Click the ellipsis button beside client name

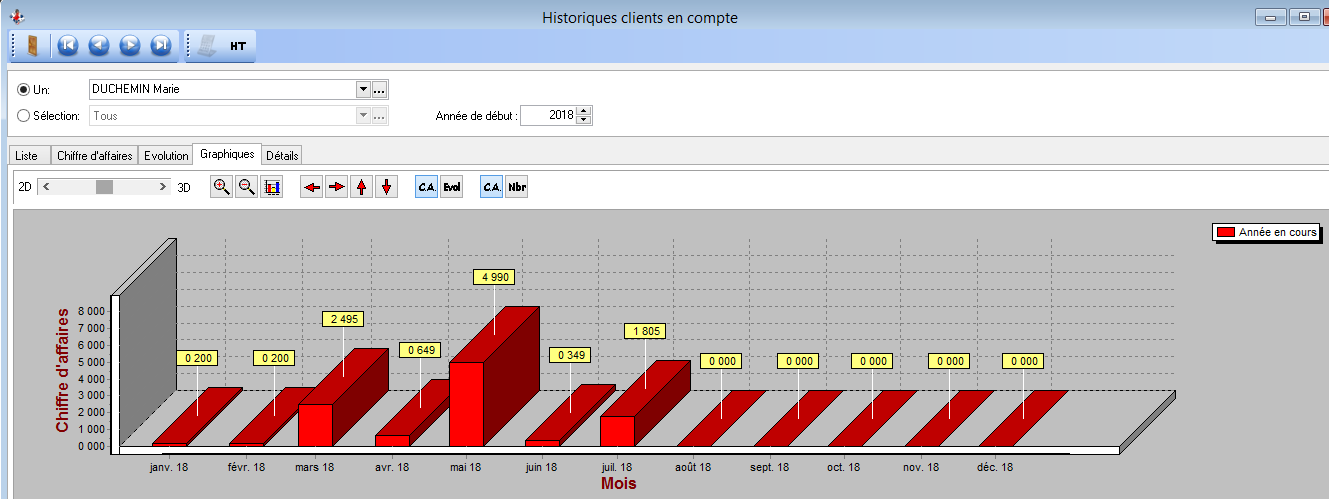tap(379, 90)
